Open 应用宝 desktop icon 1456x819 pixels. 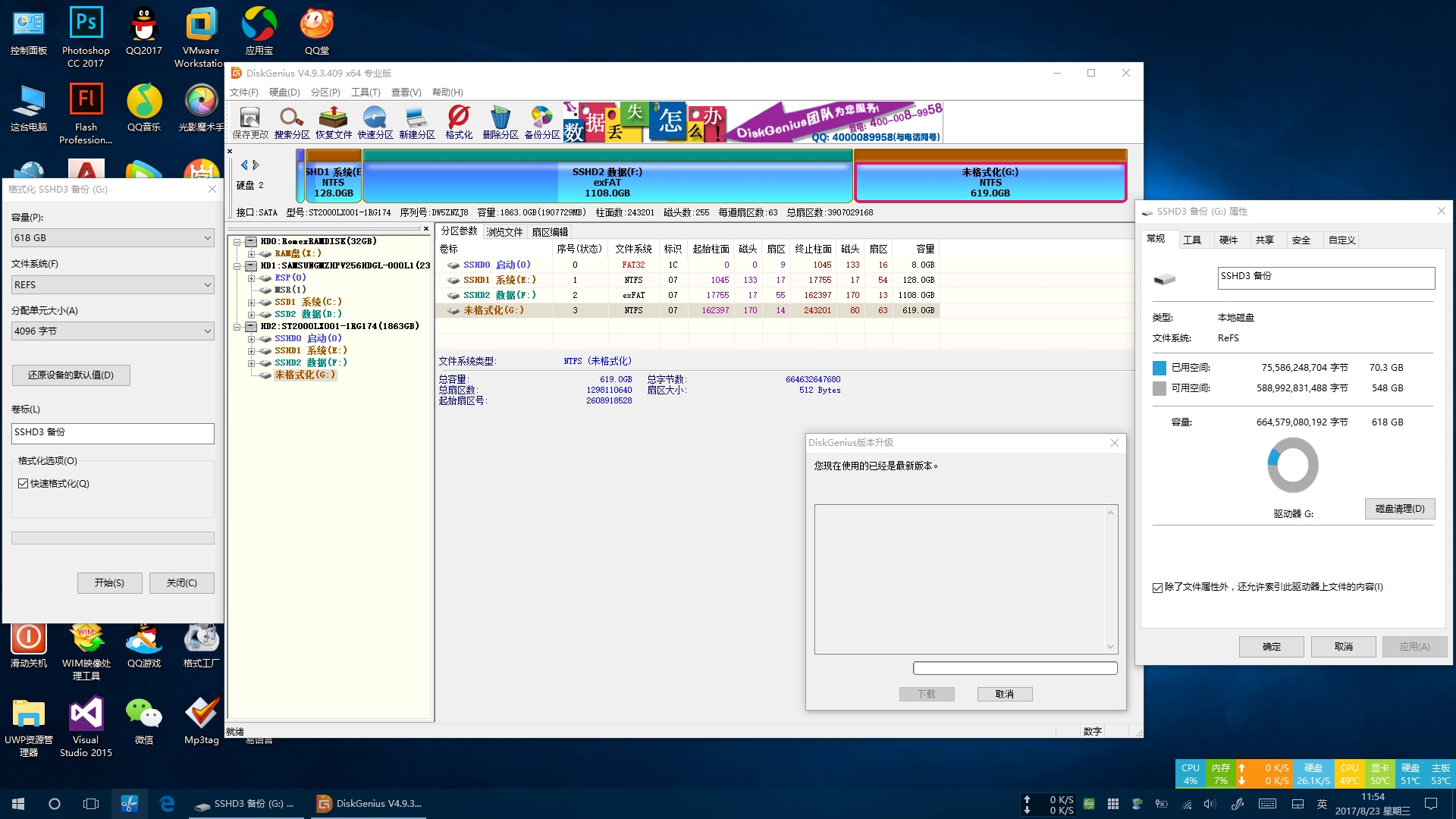tap(259, 31)
